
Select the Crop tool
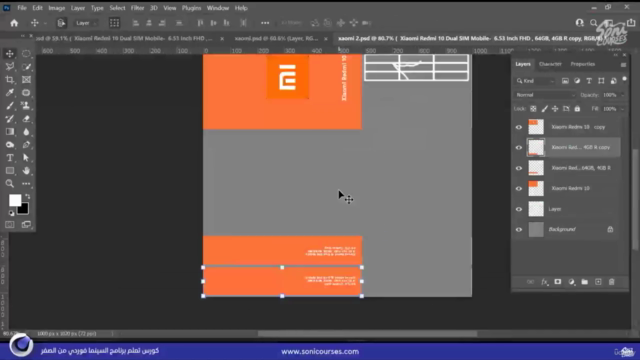(x=10, y=80)
